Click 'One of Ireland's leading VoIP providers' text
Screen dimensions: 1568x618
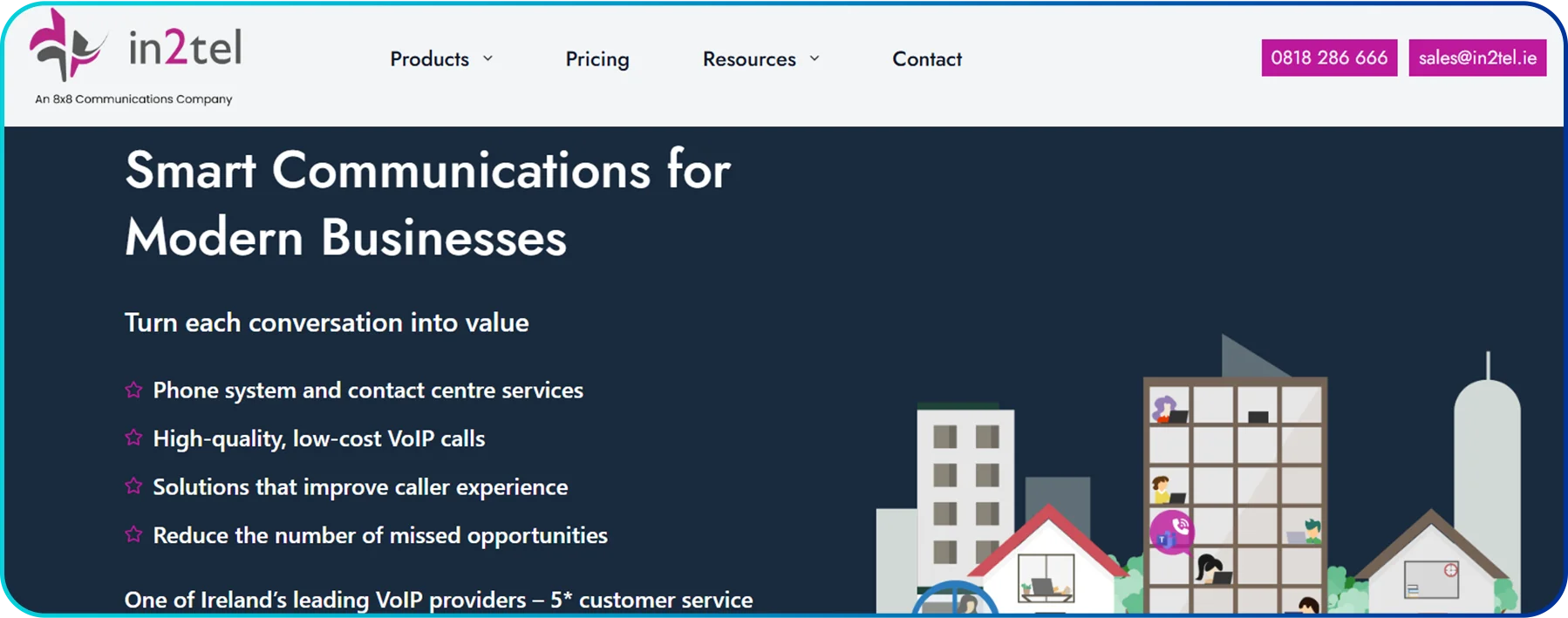tap(325, 600)
